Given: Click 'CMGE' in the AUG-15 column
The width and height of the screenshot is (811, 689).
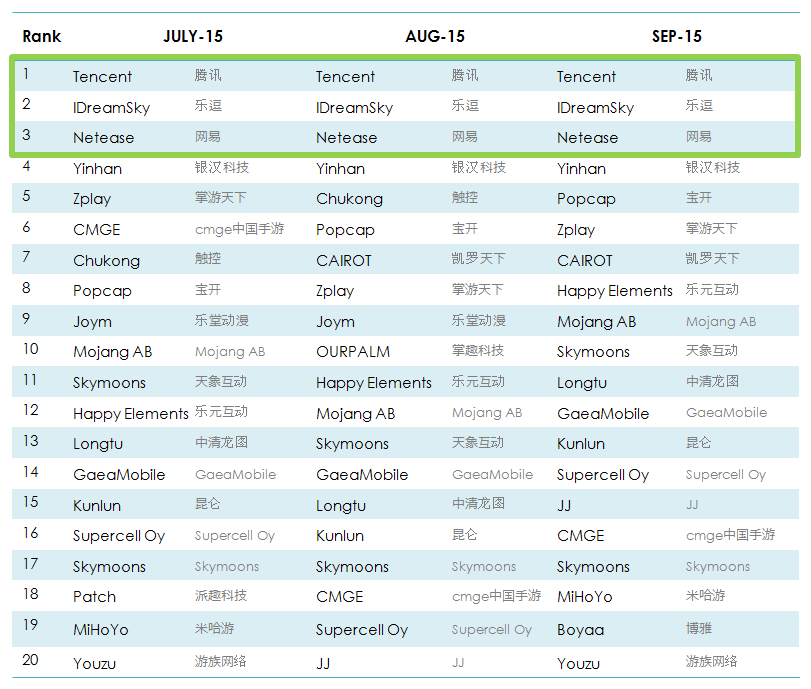Looking at the screenshot, I should point(340,597).
